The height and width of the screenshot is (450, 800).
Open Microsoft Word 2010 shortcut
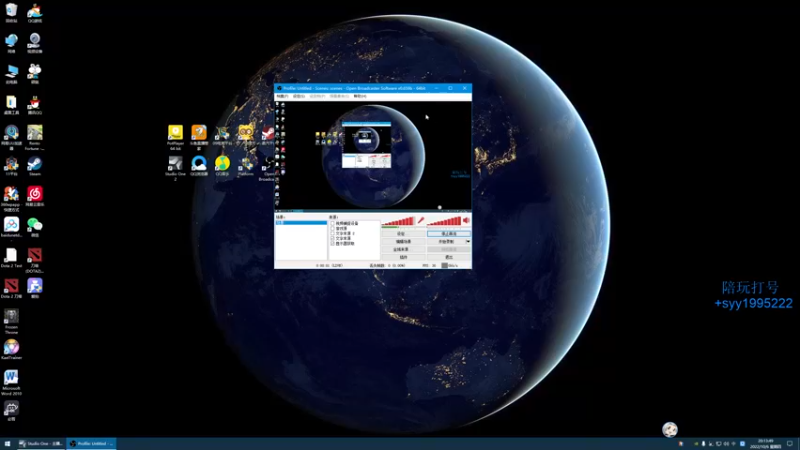click(11, 383)
